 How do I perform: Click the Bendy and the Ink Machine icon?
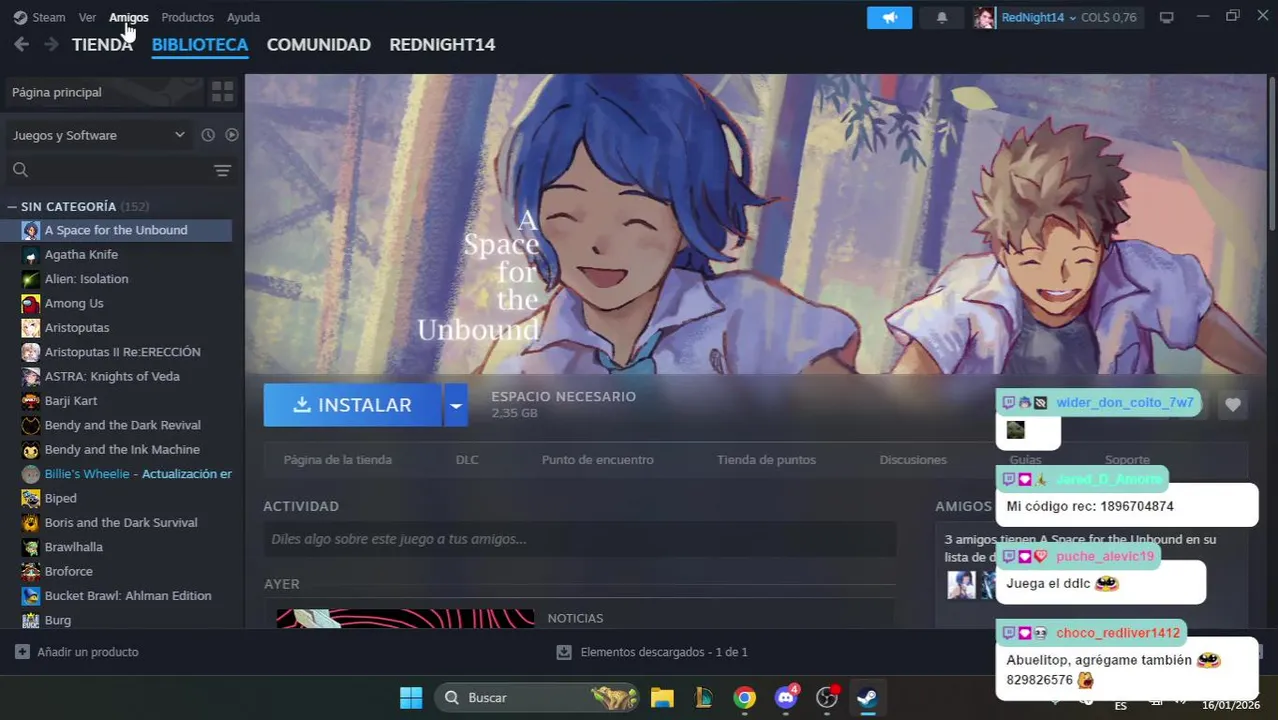[x=31, y=450]
